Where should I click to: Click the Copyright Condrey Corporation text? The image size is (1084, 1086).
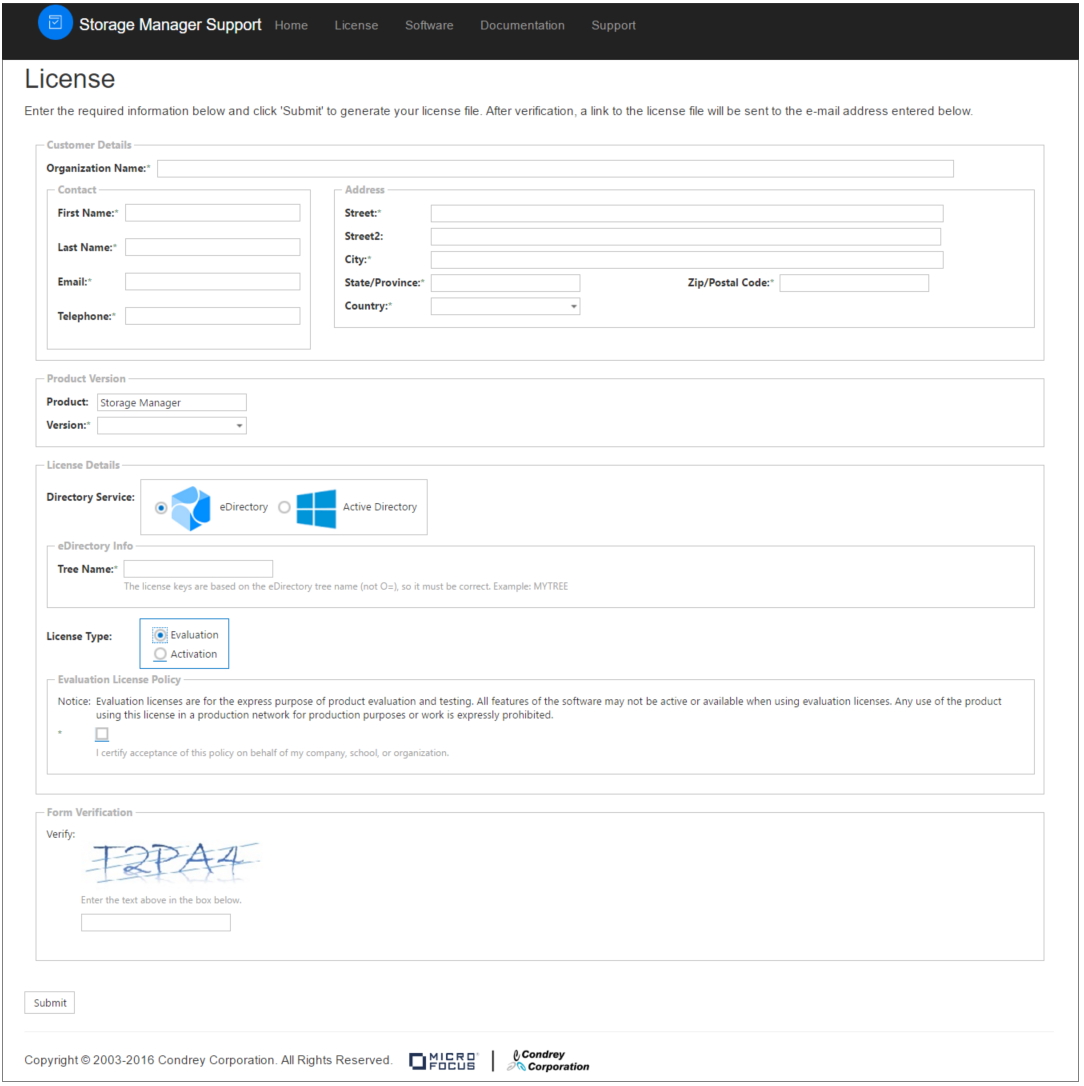tap(208, 1061)
